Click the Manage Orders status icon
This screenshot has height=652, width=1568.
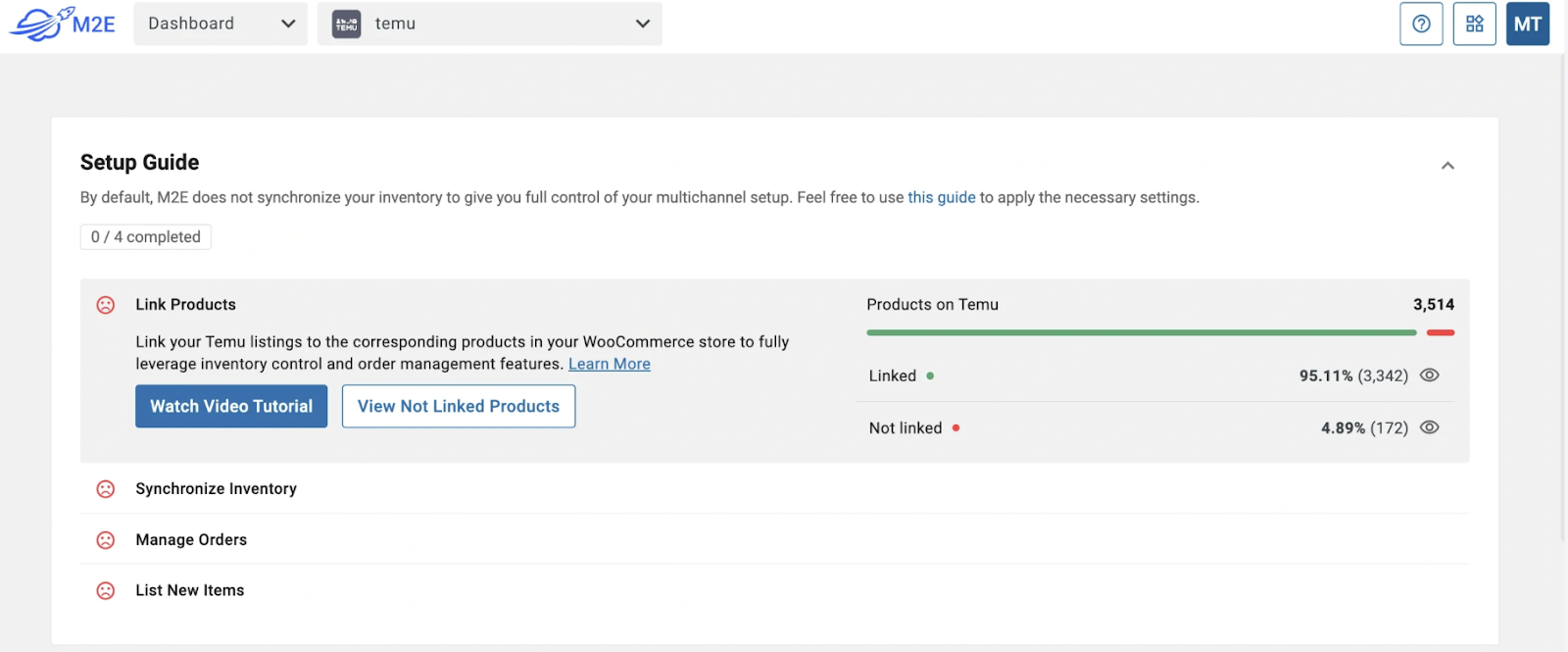tap(106, 540)
